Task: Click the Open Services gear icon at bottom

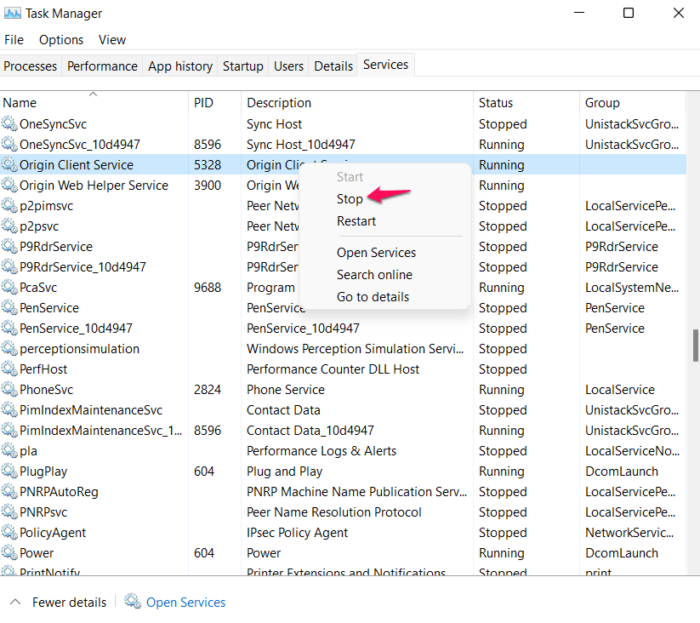Action: point(133,602)
